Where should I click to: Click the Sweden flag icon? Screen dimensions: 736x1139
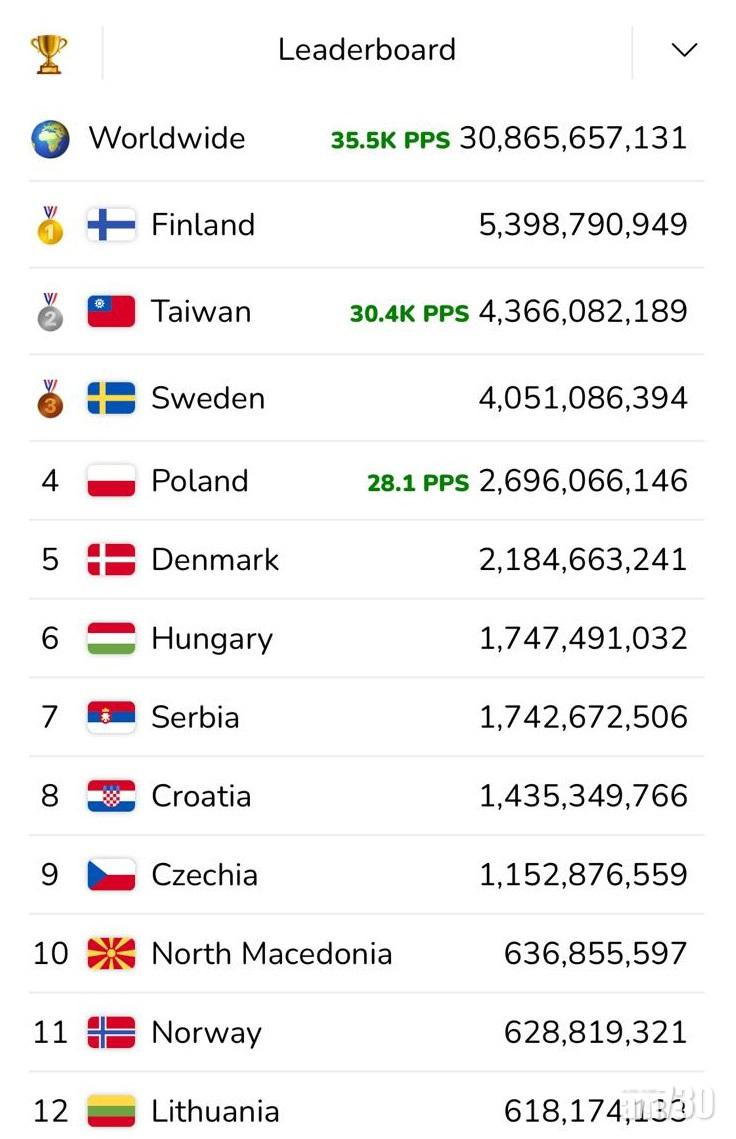(111, 399)
